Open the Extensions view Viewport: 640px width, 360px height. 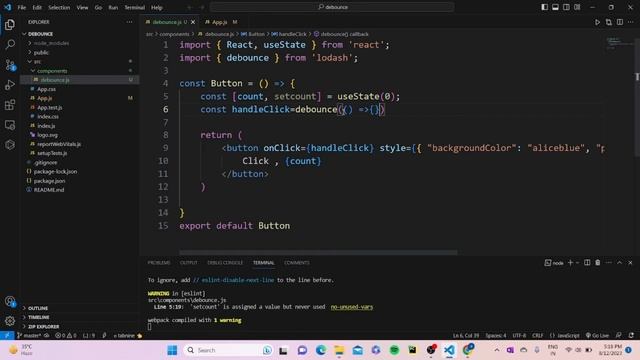10,104
